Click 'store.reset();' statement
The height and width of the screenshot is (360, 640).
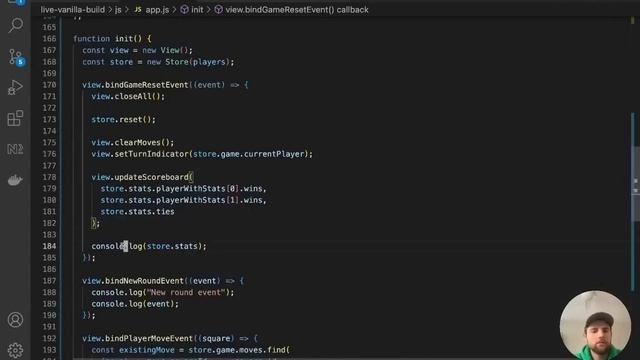(x=124, y=120)
